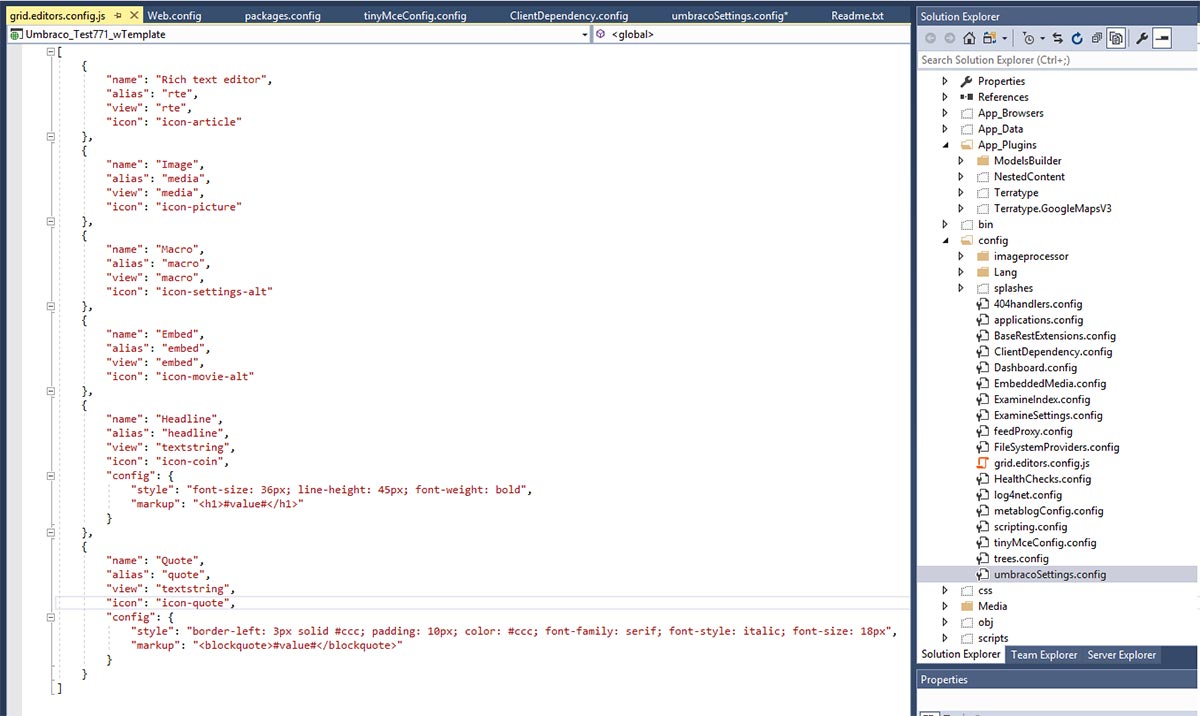The width and height of the screenshot is (1200, 716).
Task: Pin the grid.editors.config.js tab
Action: (x=118, y=16)
